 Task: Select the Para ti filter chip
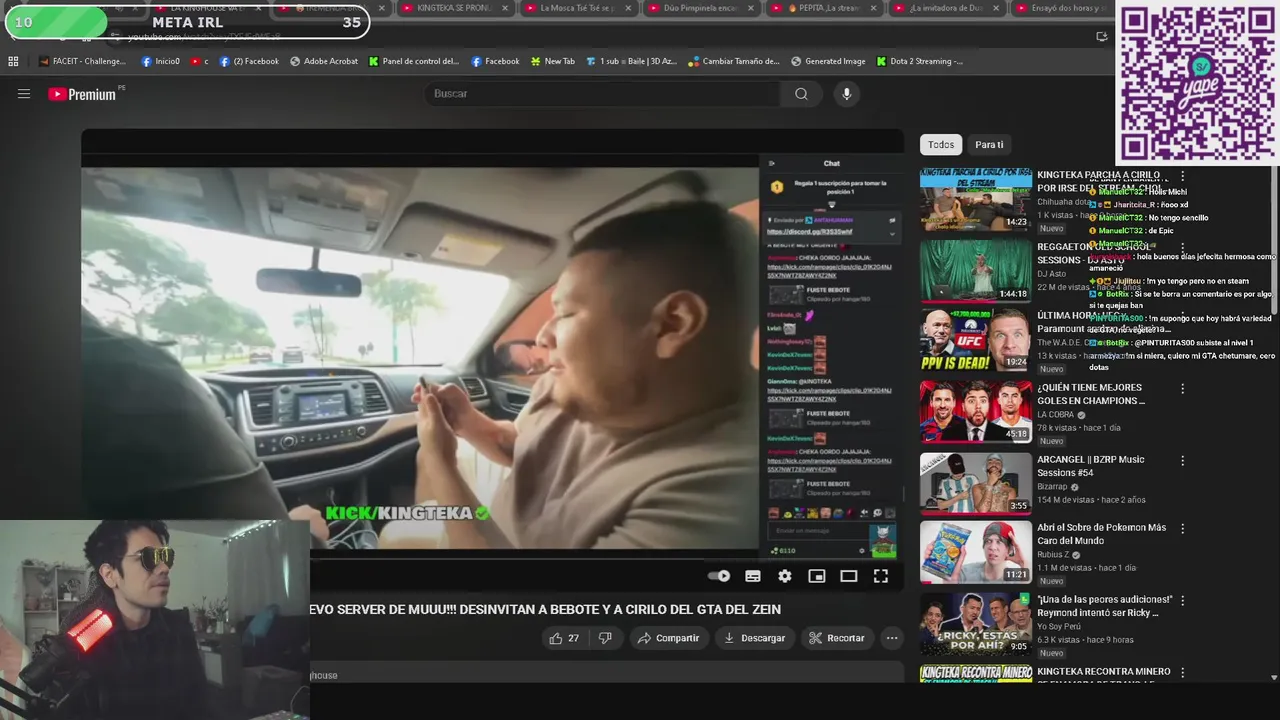989,145
